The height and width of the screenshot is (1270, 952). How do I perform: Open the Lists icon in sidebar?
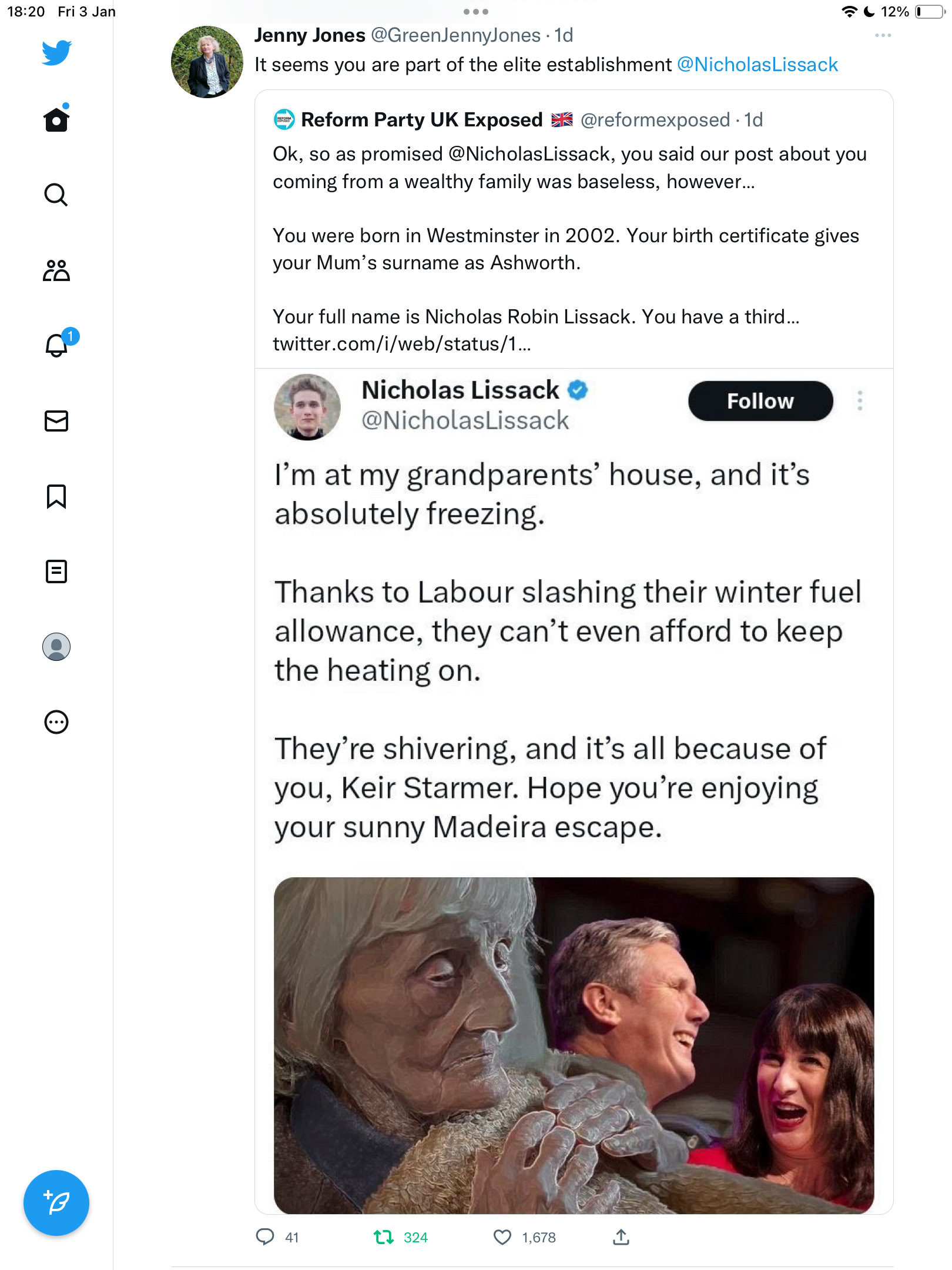[x=56, y=571]
